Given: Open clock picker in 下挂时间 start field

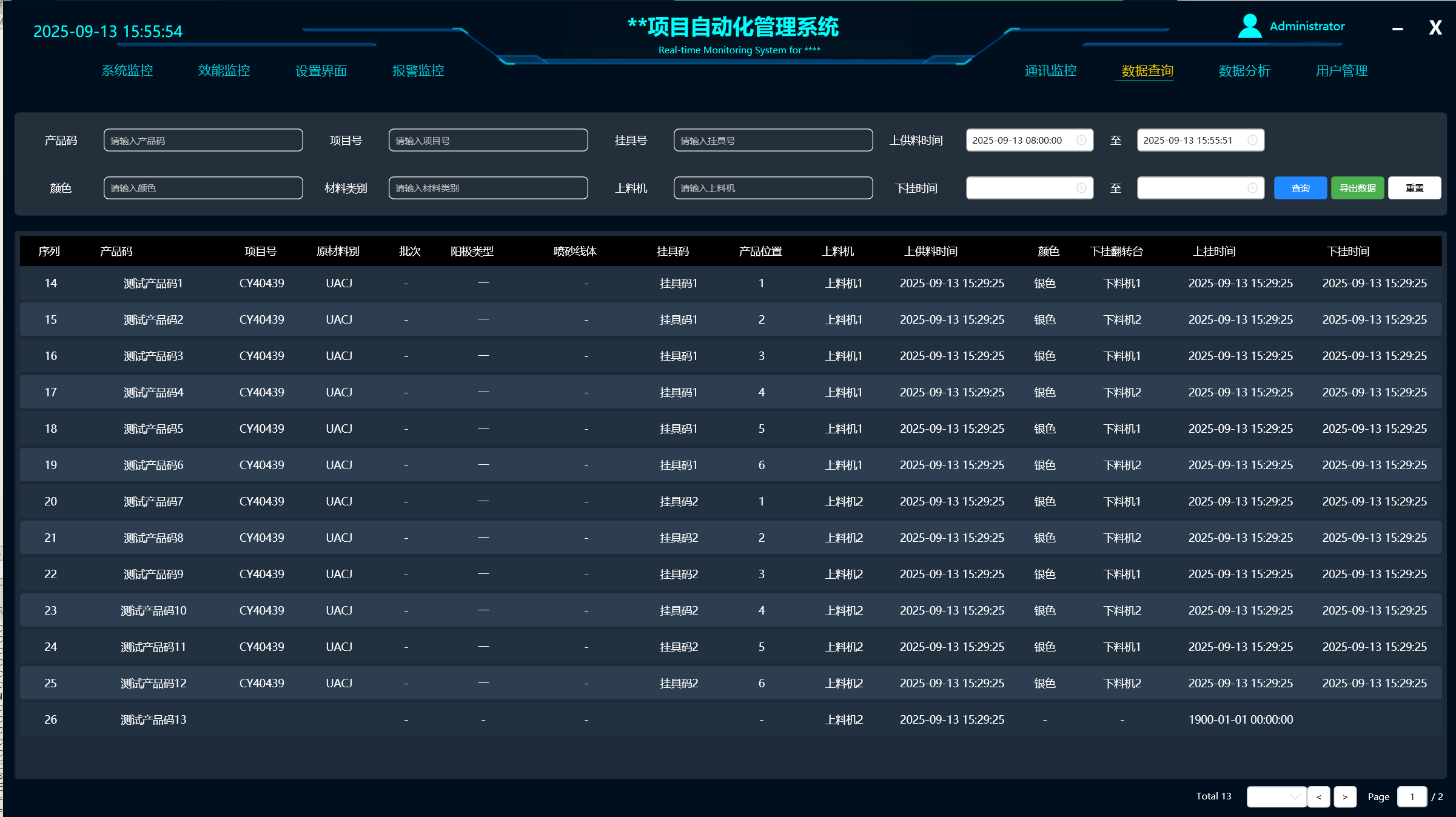Looking at the screenshot, I should pyautogui.click(x=1081, y=188).
